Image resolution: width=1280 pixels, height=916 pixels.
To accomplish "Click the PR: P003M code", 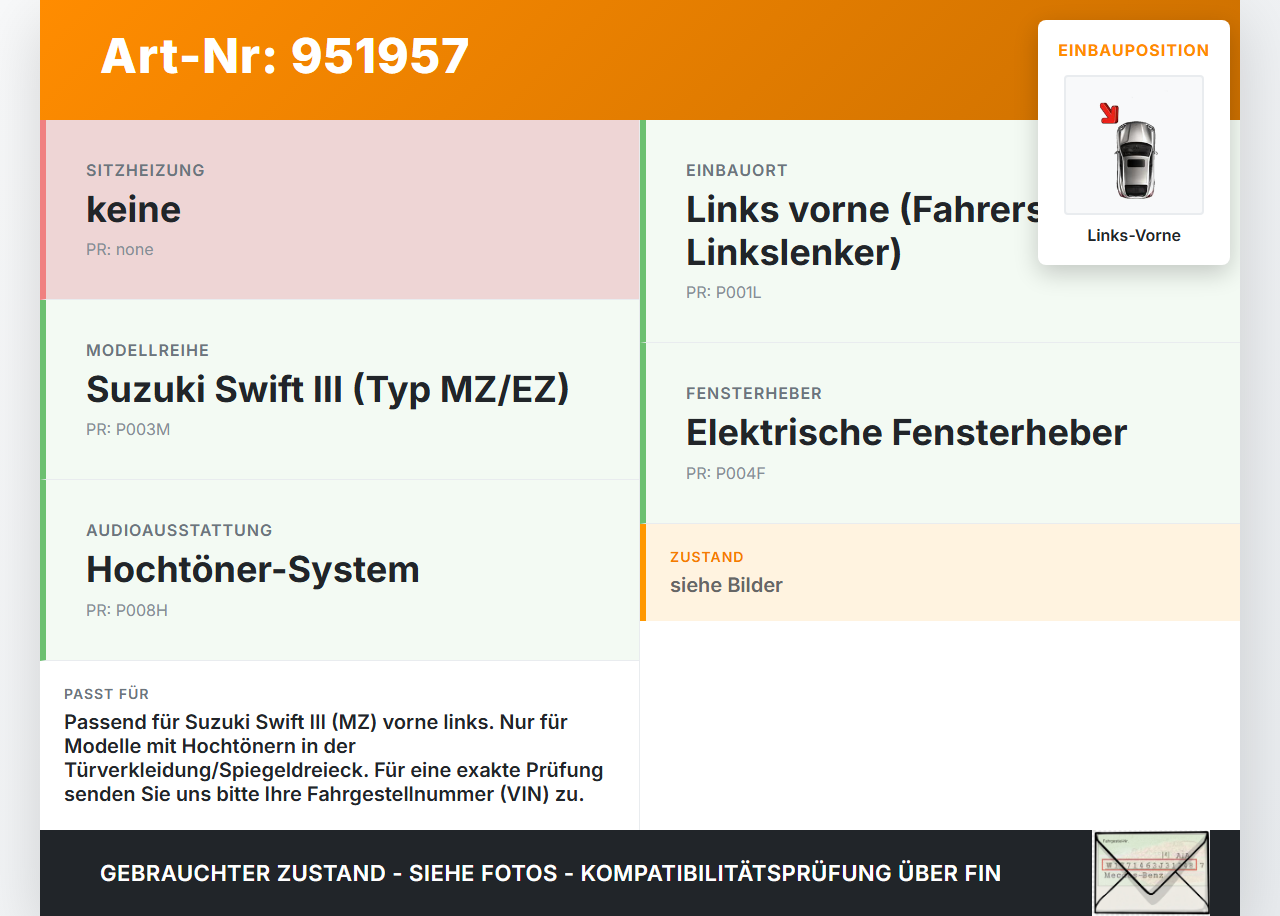I will pyautogui.click(x=128, y=430).
